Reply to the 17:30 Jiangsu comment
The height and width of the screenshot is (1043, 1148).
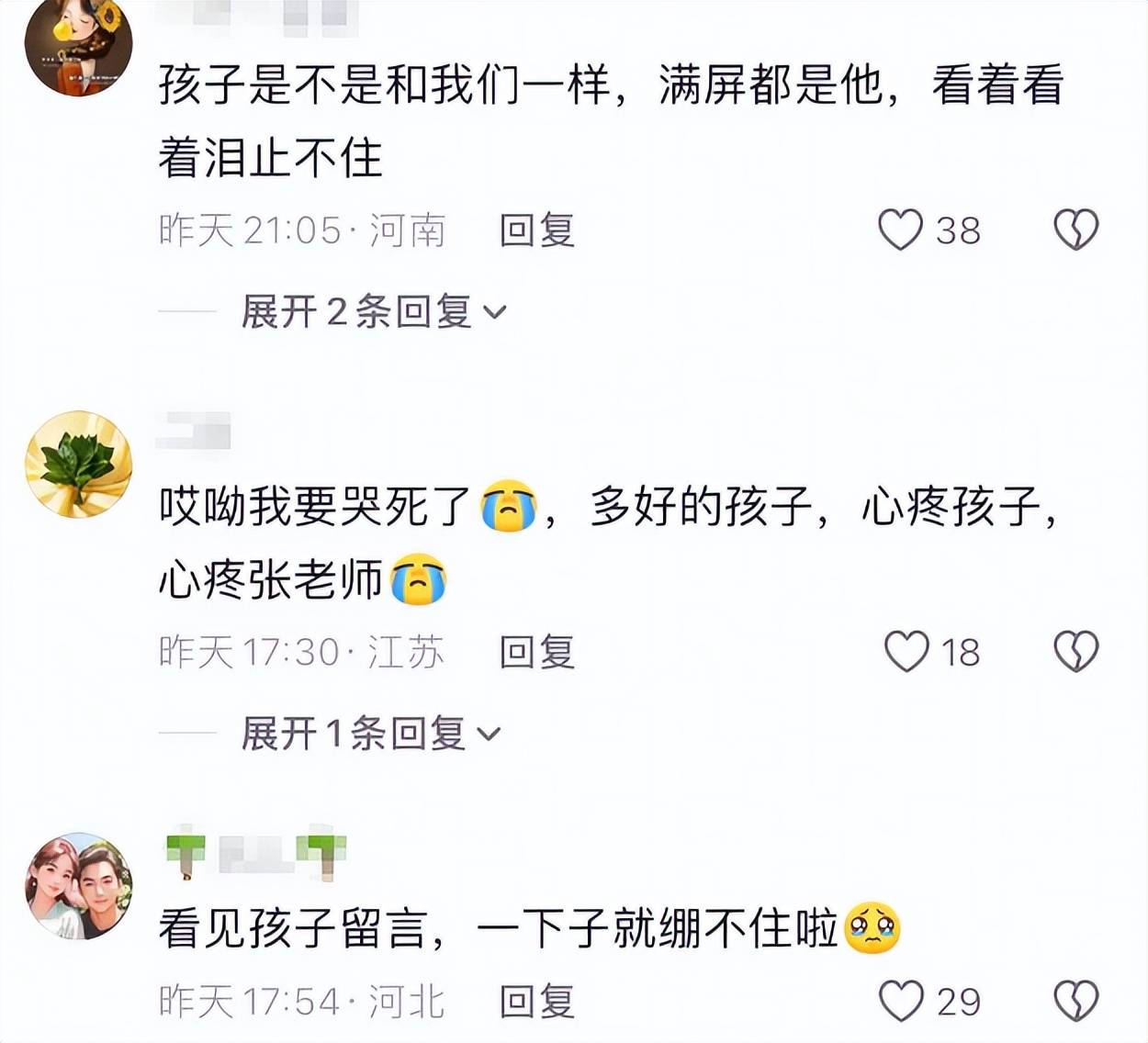pos(537,652)
